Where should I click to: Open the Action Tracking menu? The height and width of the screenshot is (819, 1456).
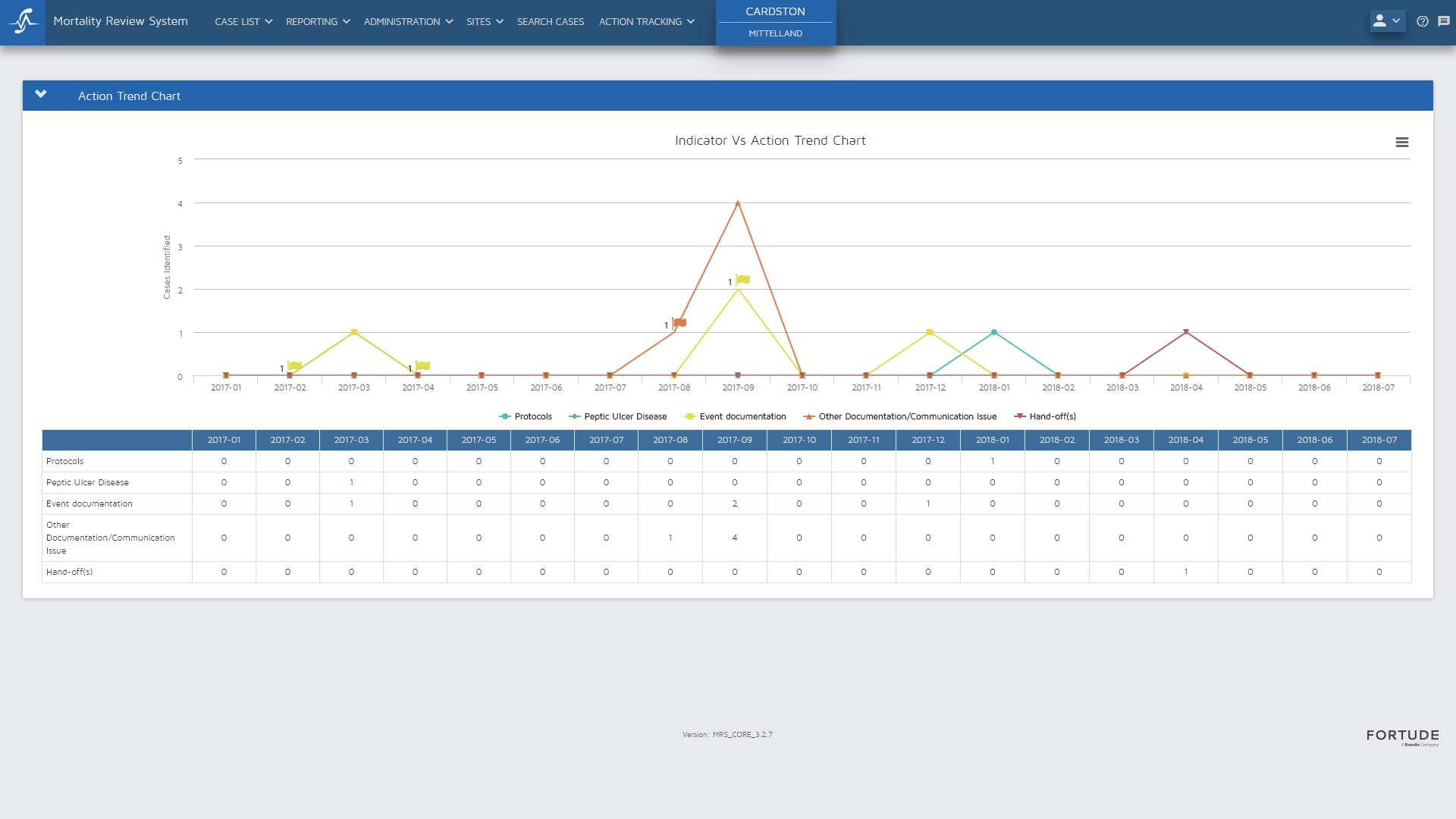click(646, 21)
